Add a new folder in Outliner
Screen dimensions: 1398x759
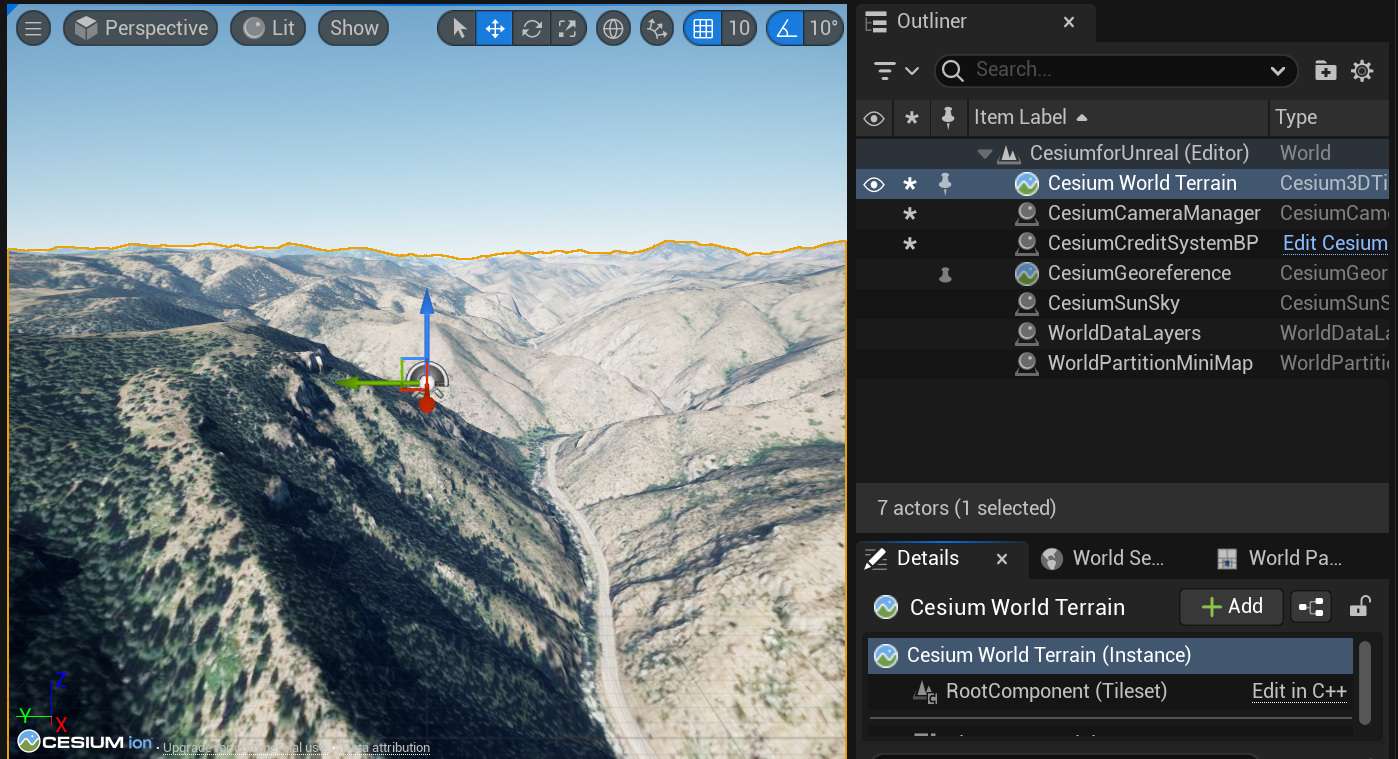pyautogui.click(x=1325, y=70)
